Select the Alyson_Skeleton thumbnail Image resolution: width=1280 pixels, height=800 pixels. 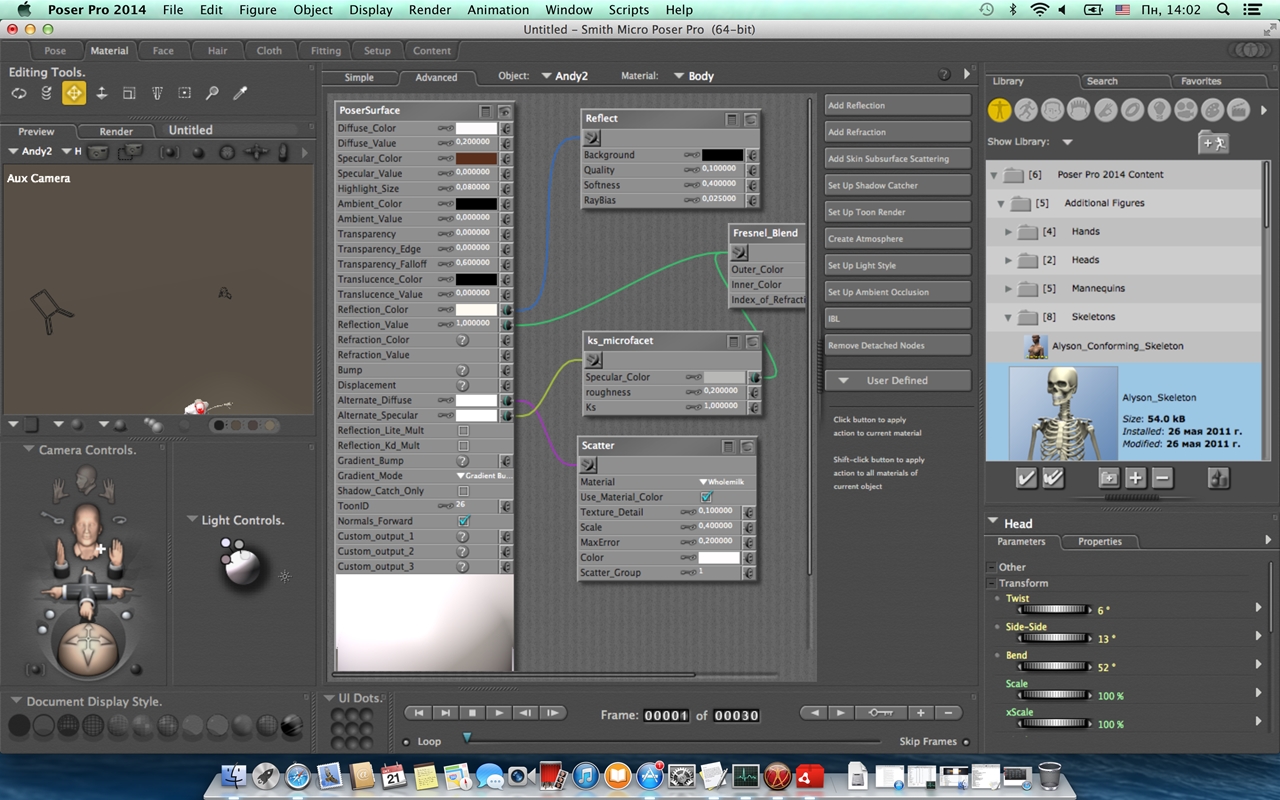point(1063,413)
